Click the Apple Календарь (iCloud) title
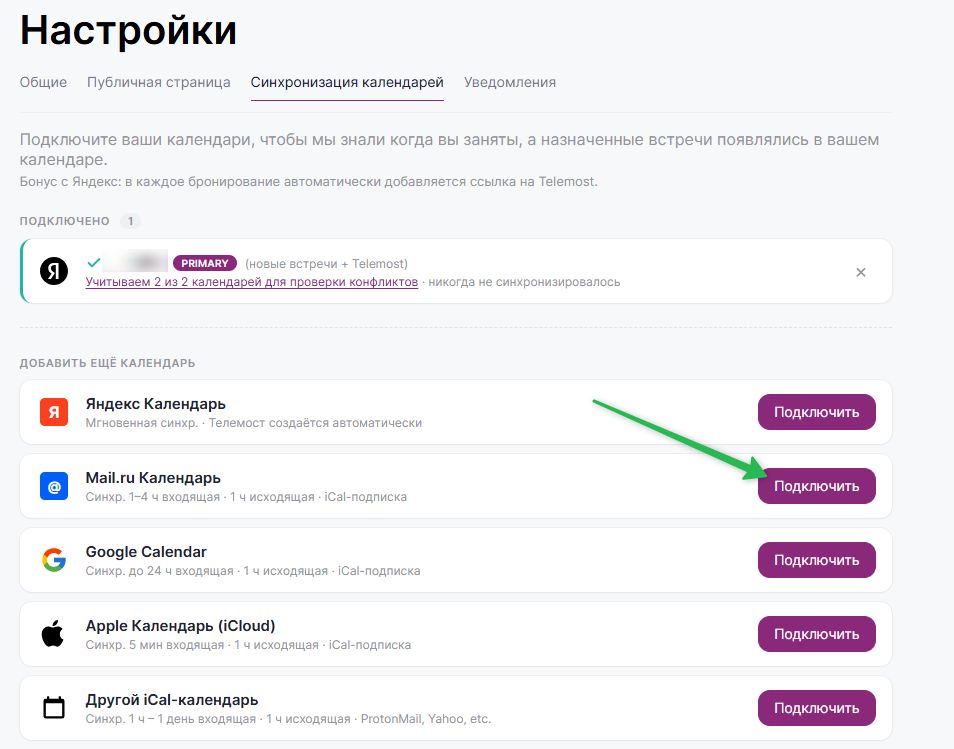The height and width of the screenshot is (749, 954). tap(181, 625)
